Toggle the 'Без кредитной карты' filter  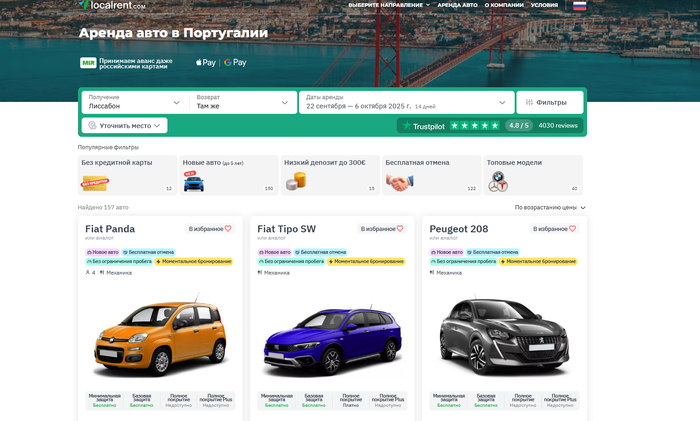pos(126,174)
